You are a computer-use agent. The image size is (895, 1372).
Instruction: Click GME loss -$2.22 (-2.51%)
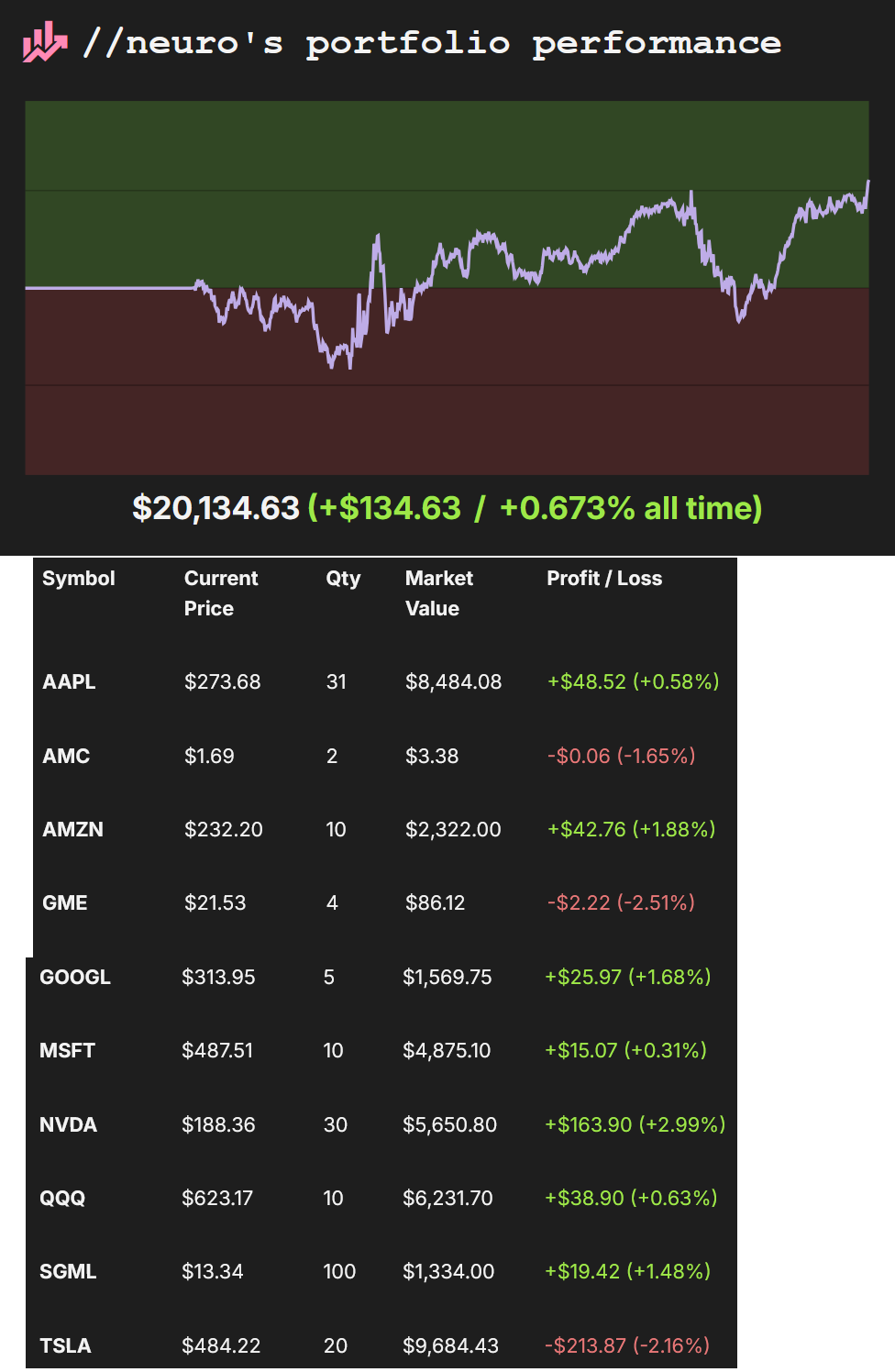coord(621,903)
